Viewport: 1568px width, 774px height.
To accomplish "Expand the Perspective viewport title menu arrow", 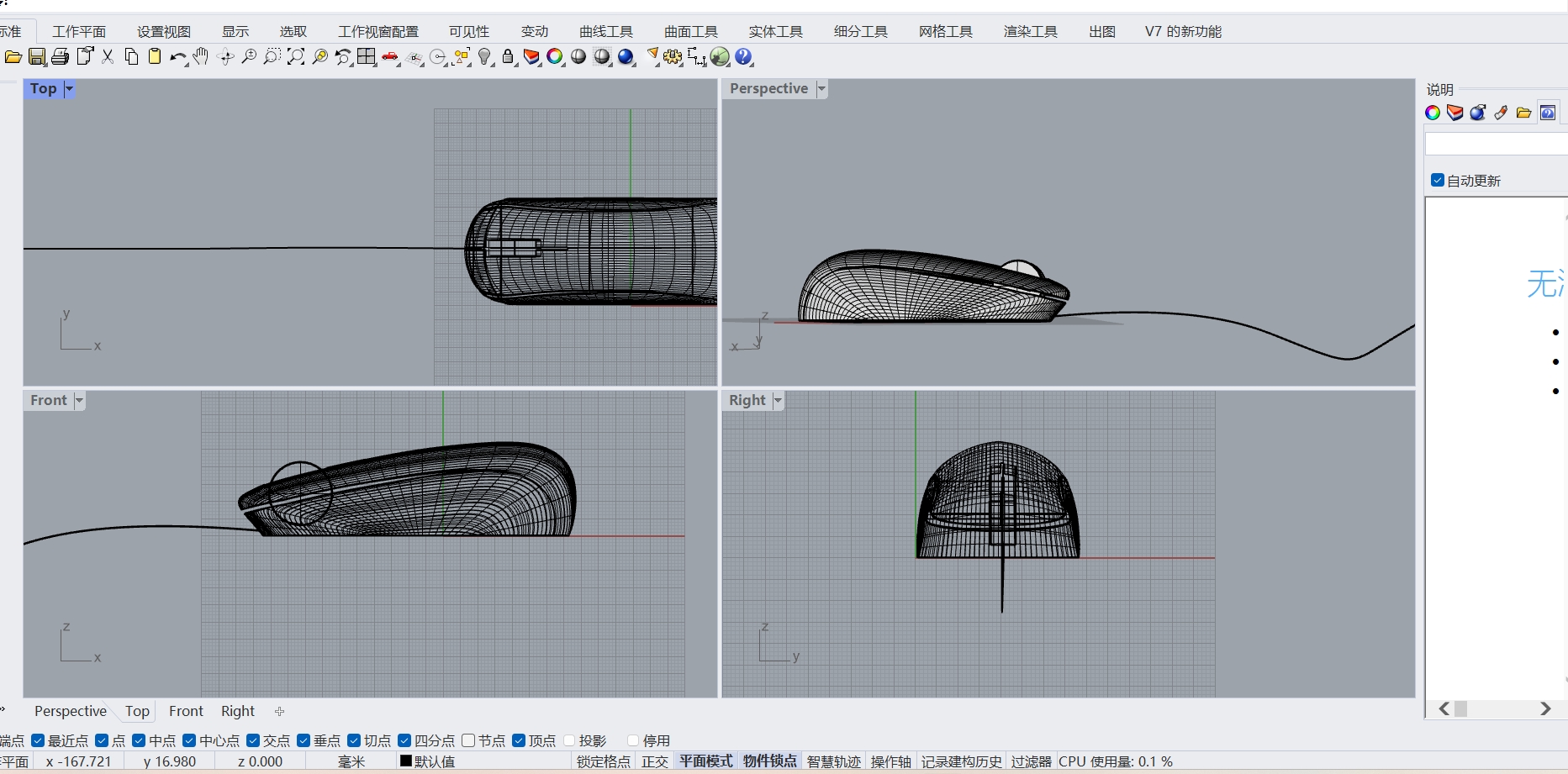I will point(821,89).
